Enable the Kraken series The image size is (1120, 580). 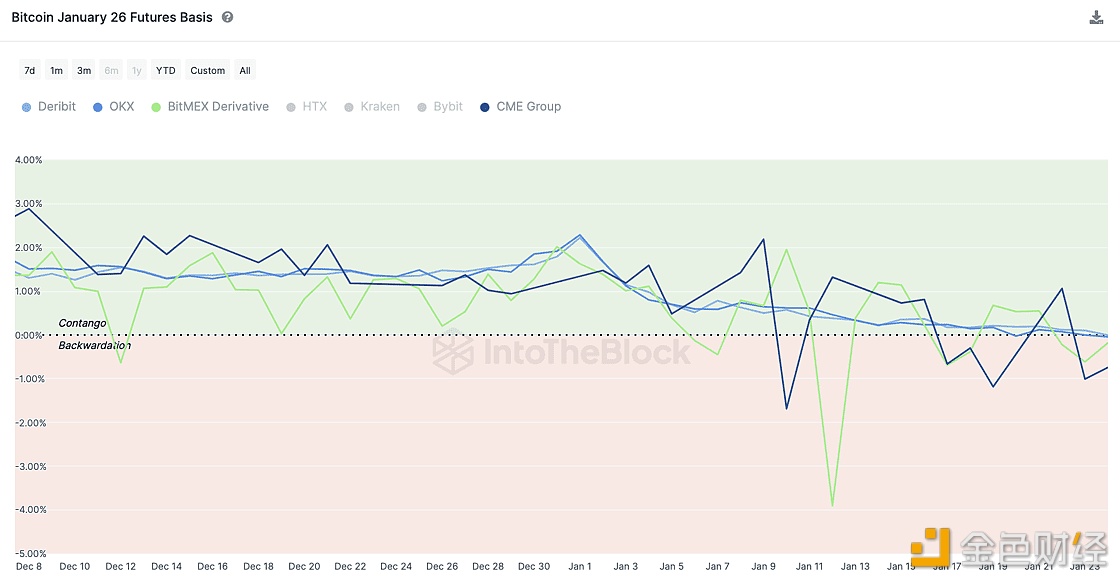coord(371,107)
